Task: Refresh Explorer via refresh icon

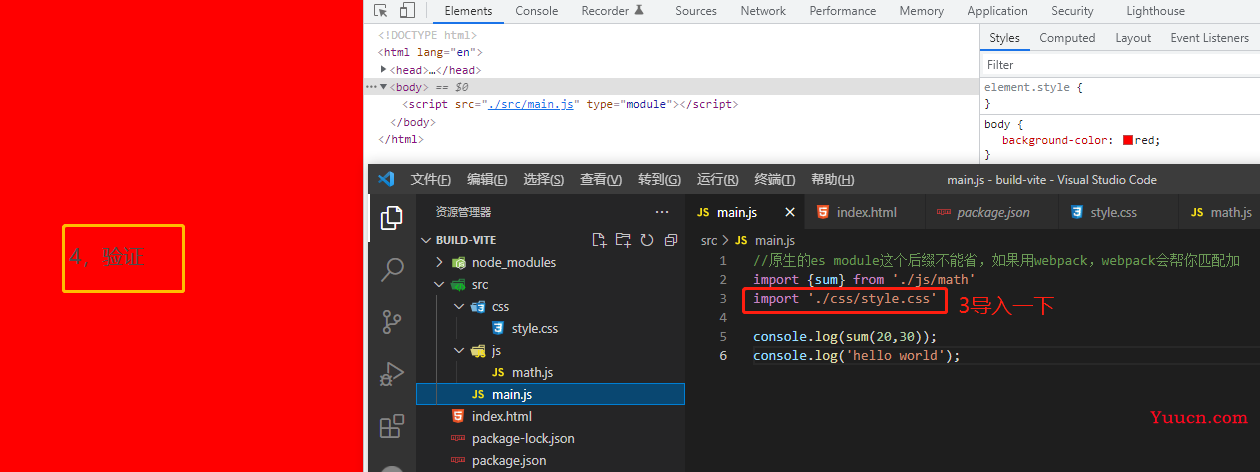Action: [647, 240]
